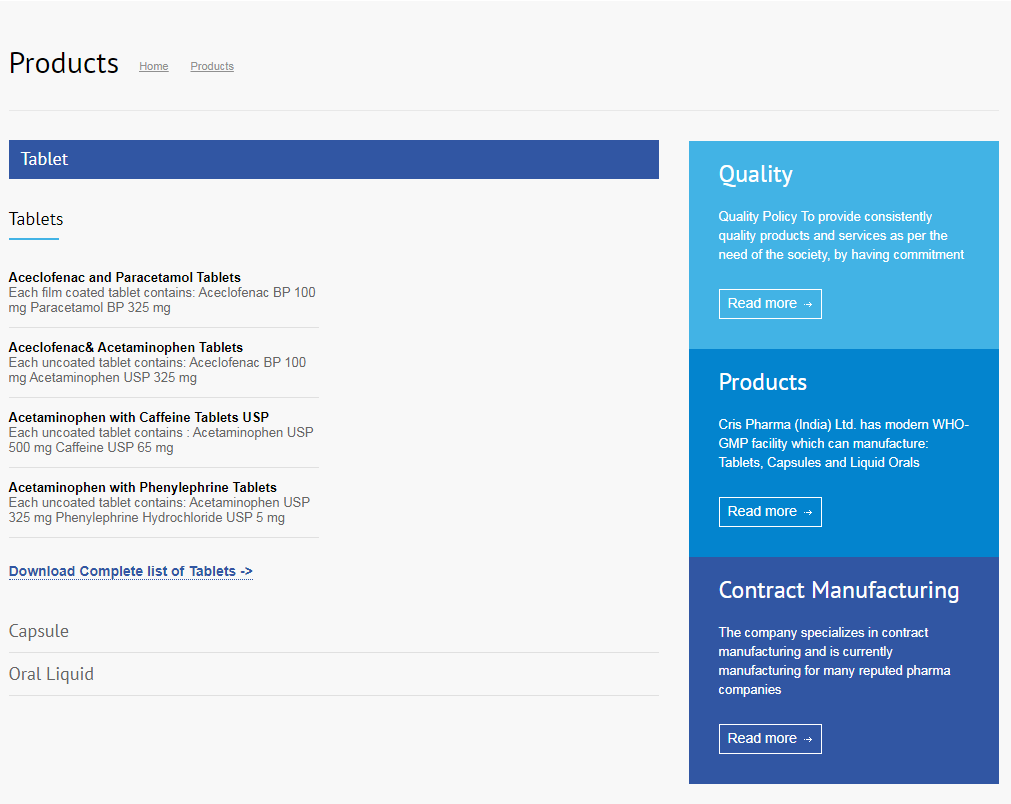This screenshot has height=804, width=1011.
Task: Click the large Products page title
Action: (64, 63)
